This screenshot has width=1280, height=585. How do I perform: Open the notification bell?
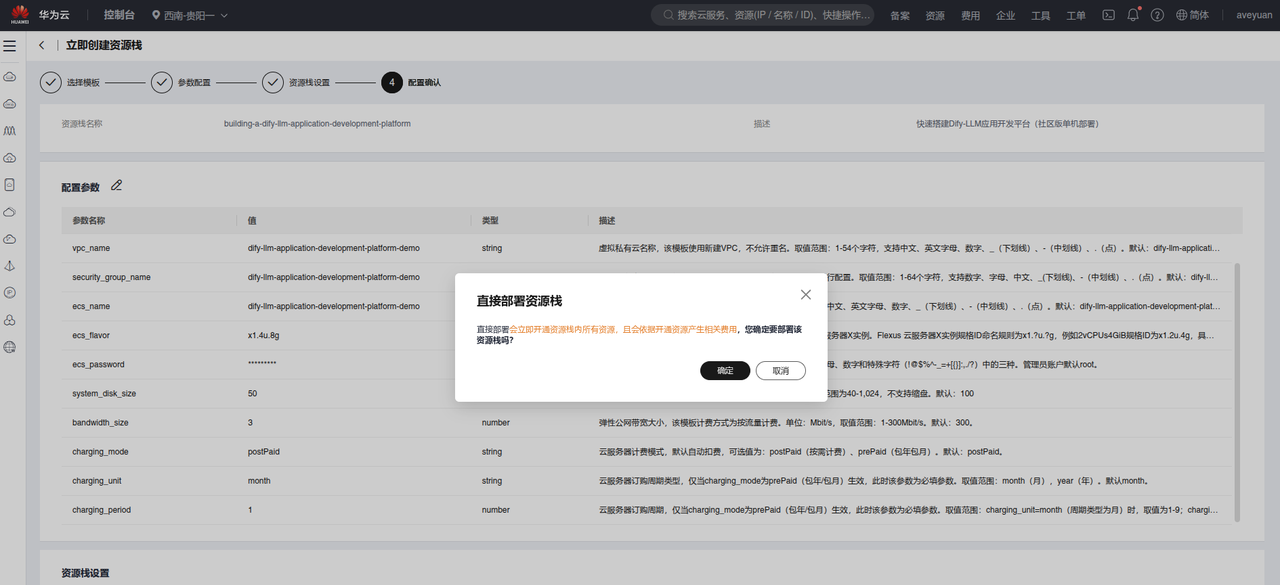click(1133, 15)
